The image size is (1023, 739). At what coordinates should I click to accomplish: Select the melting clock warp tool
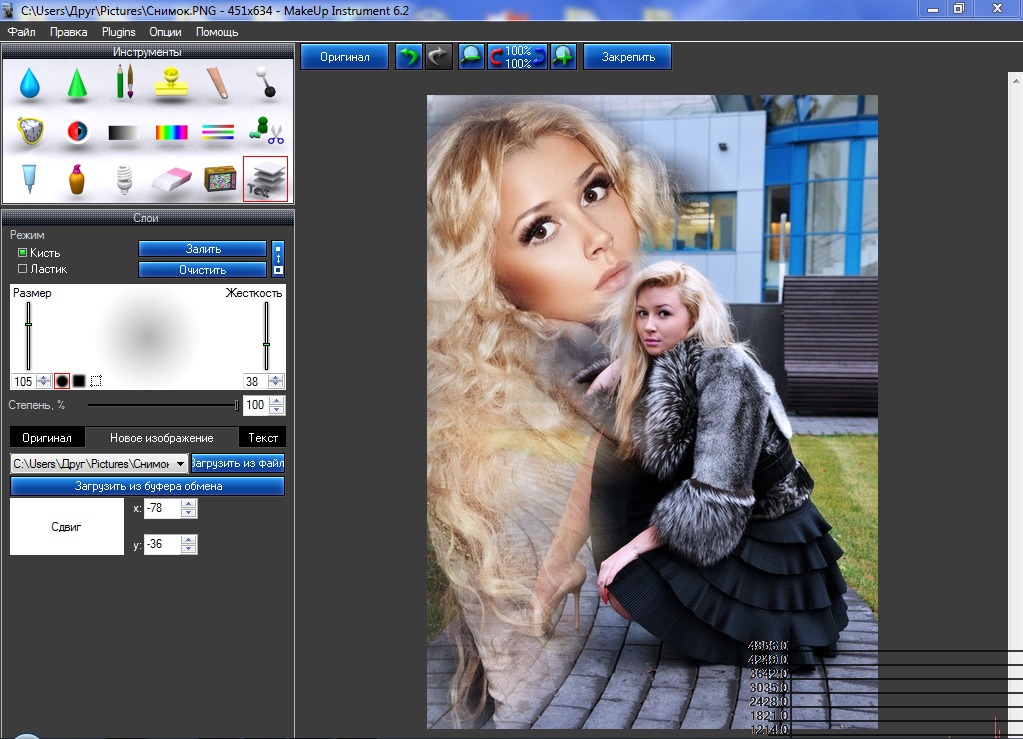29,131
